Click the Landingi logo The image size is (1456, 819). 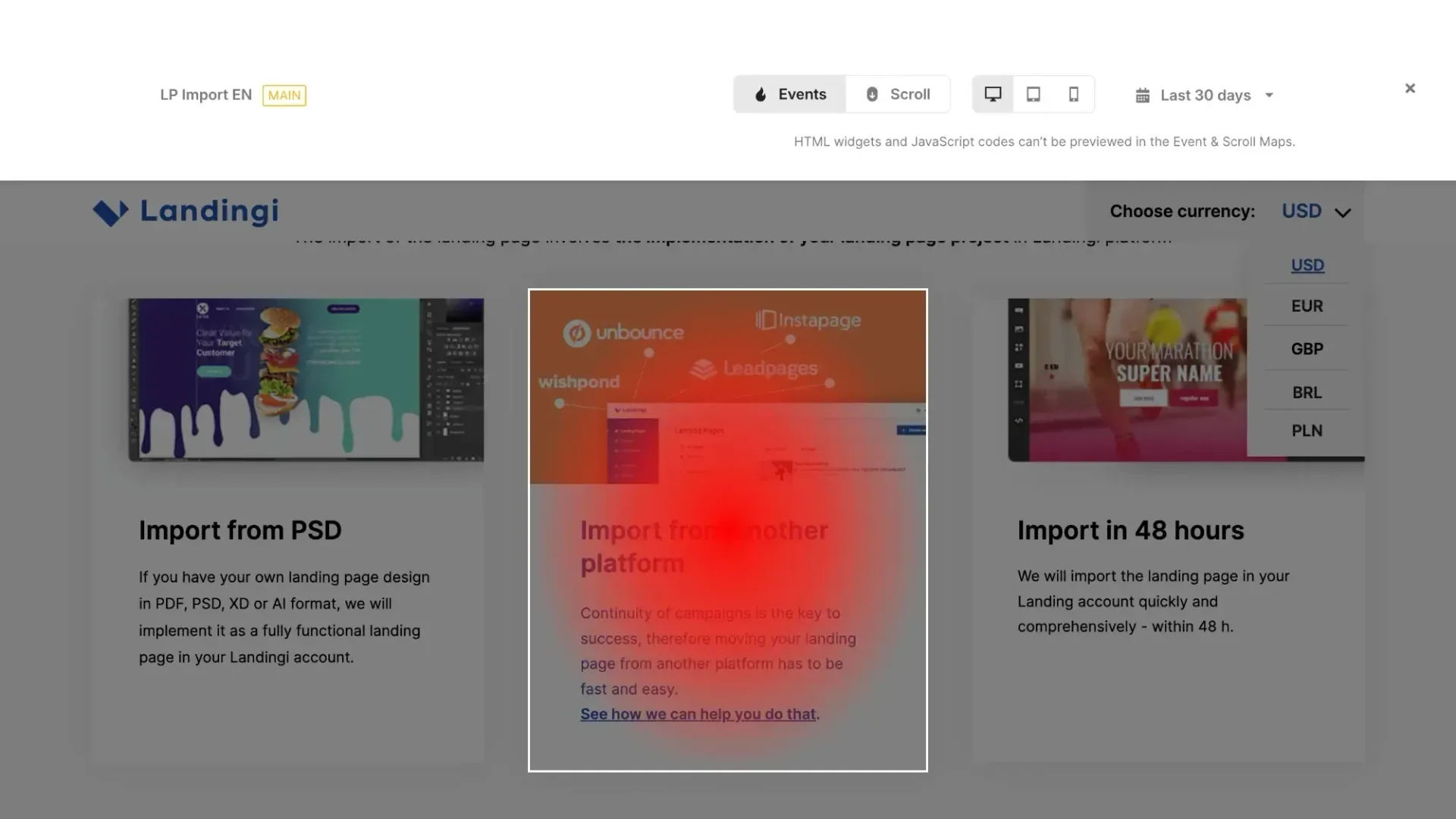click(186, 212)
